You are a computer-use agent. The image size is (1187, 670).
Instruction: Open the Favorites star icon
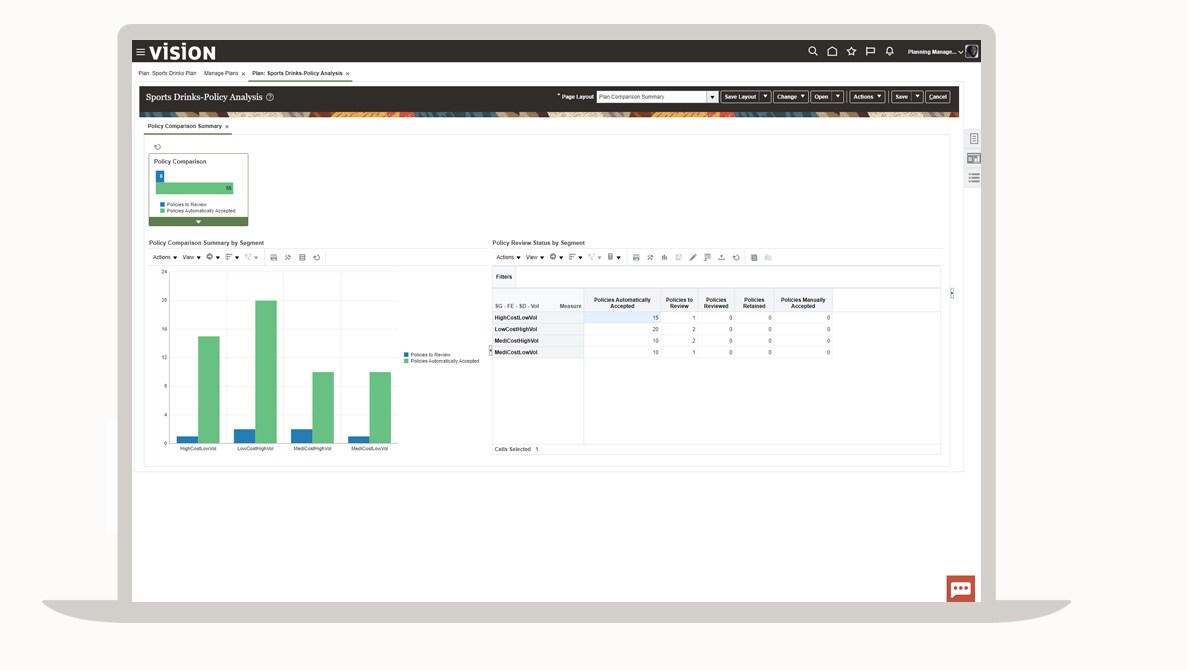[x=850, y=48]
